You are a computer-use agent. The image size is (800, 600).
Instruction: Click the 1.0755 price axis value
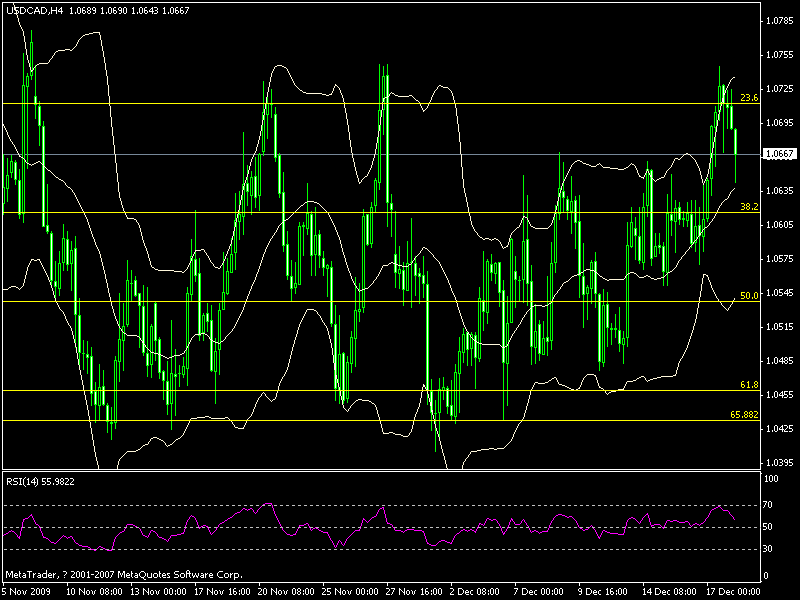[780, 55]
